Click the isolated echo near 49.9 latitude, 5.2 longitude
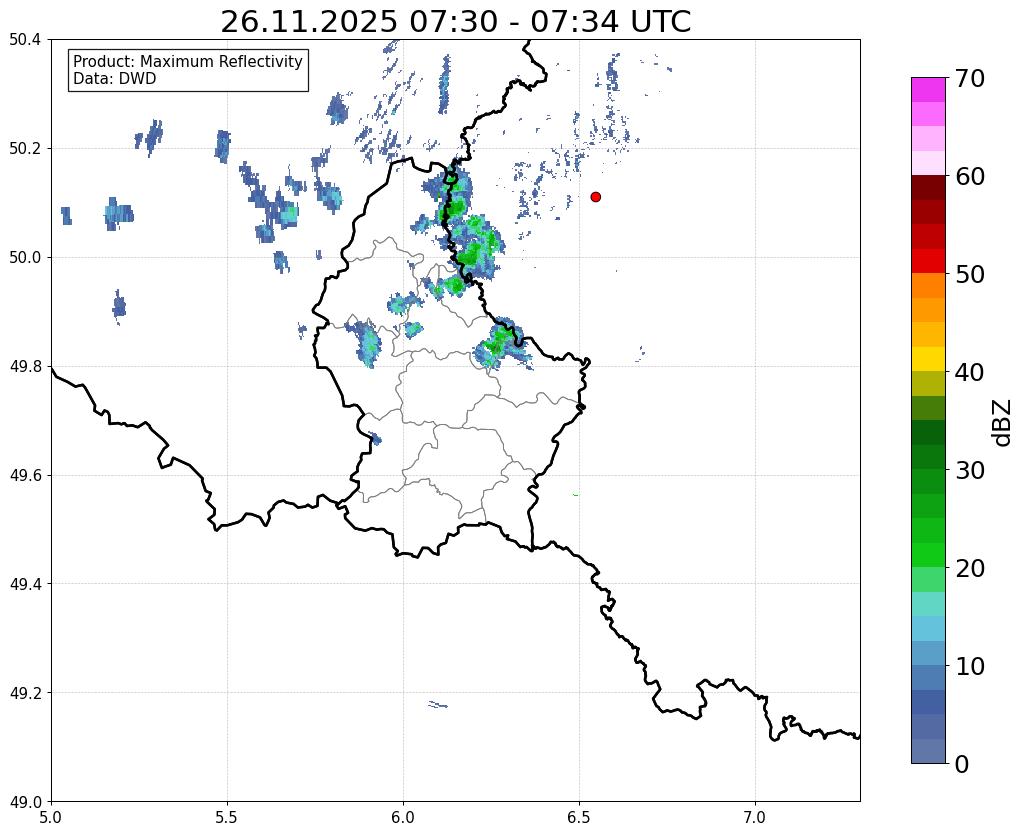Viewport: 1023px width, 834px height. click(x=119, y=306)
